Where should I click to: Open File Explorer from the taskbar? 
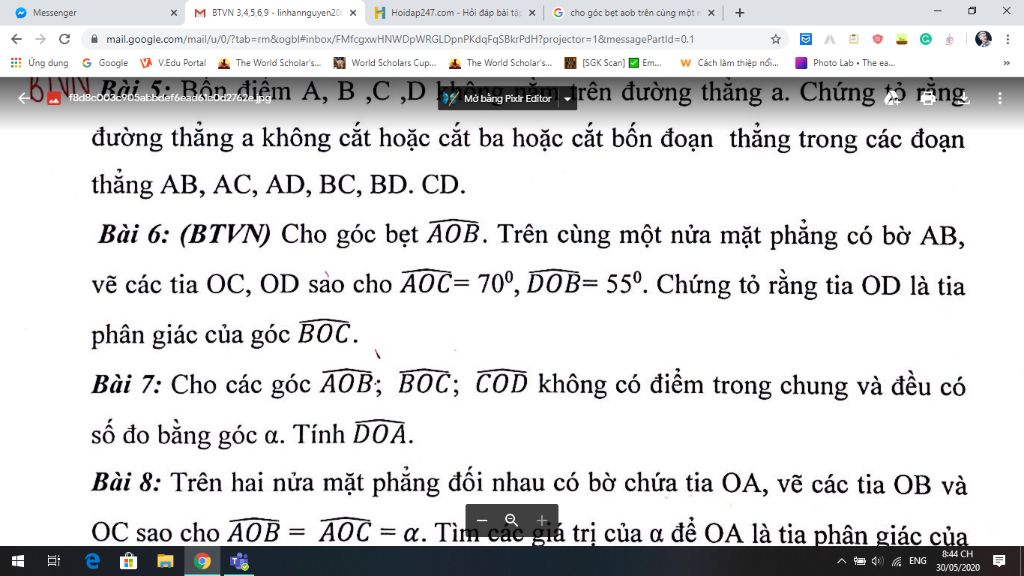[165, 561]
